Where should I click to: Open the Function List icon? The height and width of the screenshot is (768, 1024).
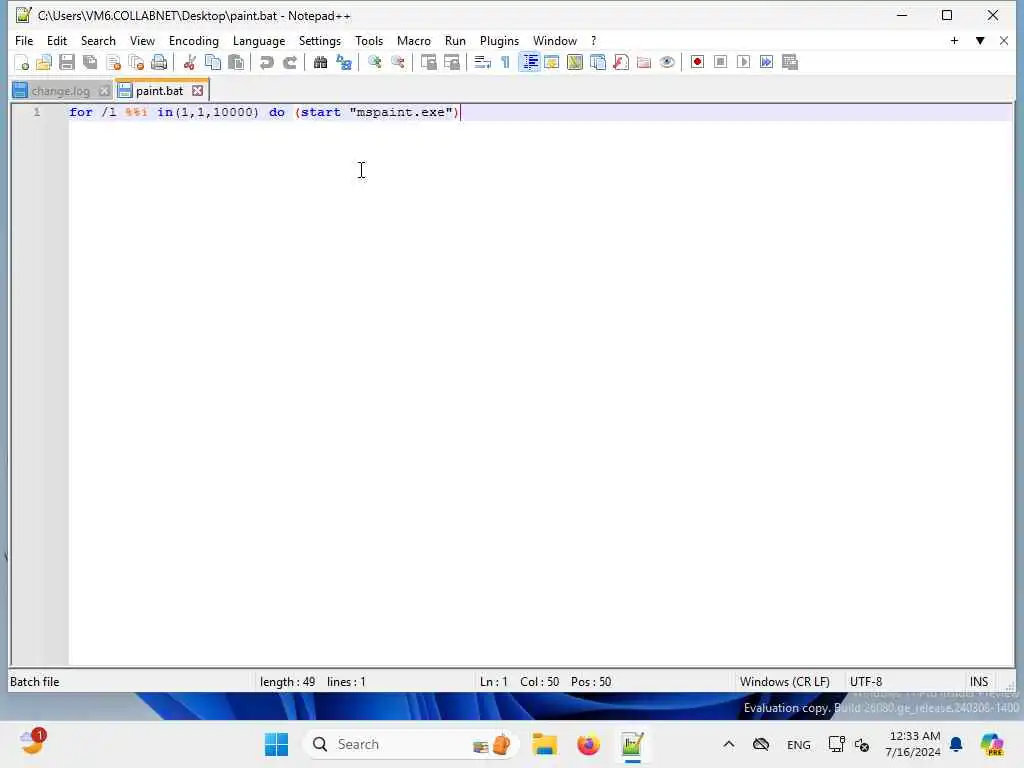tap(621, 63)
